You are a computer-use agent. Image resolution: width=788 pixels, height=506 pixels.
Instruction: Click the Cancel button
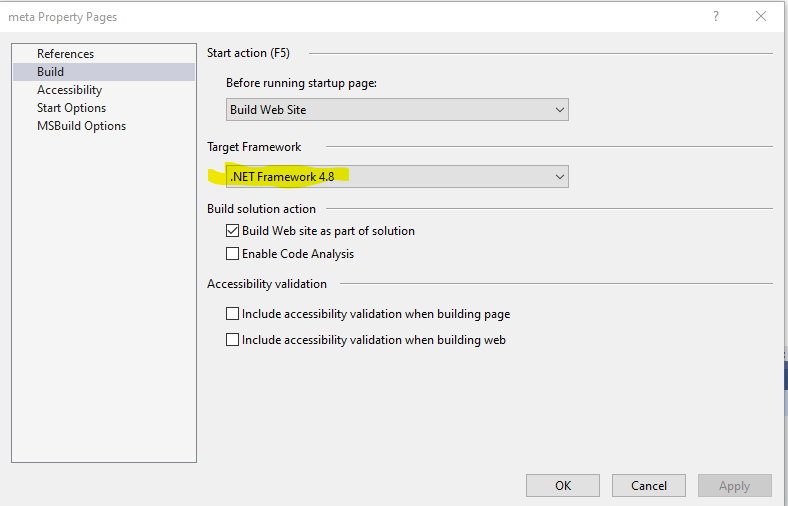point(649,485)
